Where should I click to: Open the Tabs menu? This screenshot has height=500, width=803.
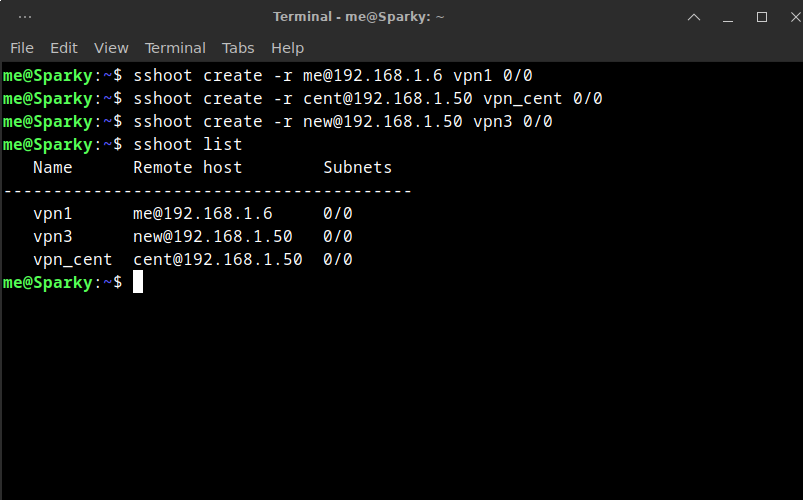(238, 48)
